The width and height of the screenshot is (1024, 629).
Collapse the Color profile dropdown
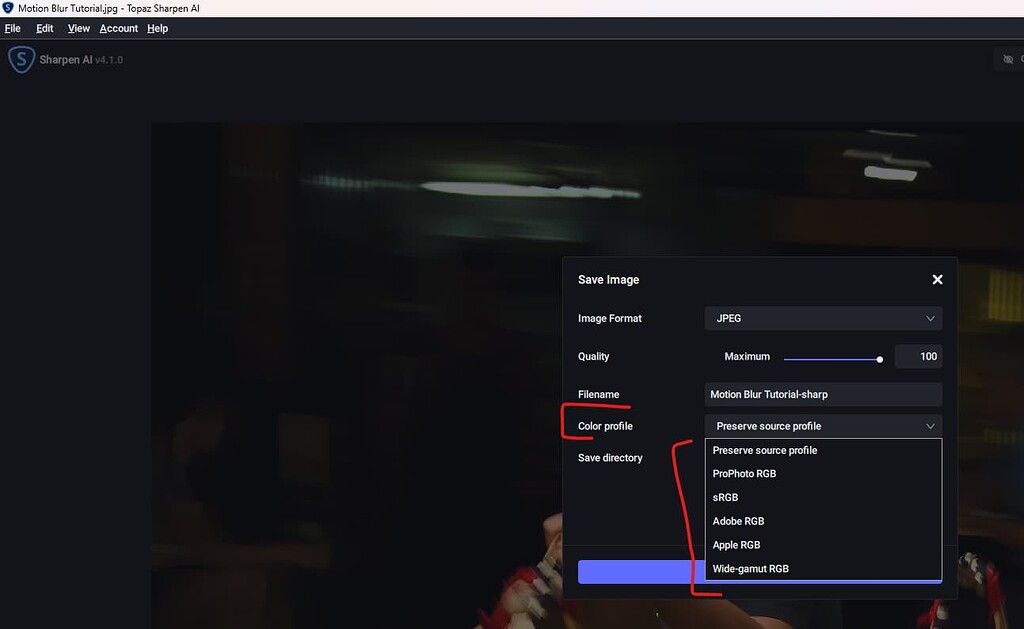click(x=822, y=425)
